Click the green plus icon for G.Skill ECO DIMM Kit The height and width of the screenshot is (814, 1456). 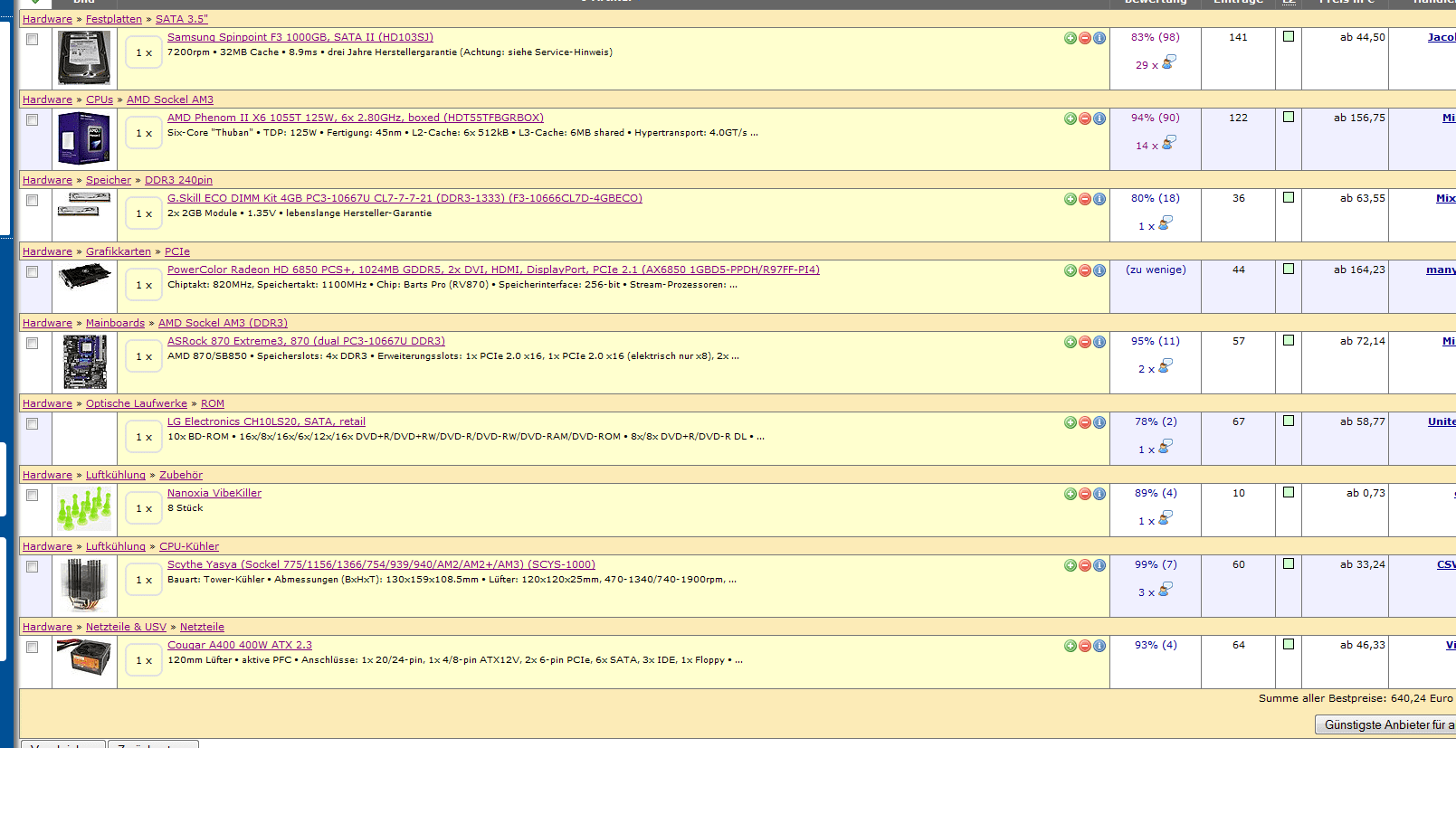1071,199
